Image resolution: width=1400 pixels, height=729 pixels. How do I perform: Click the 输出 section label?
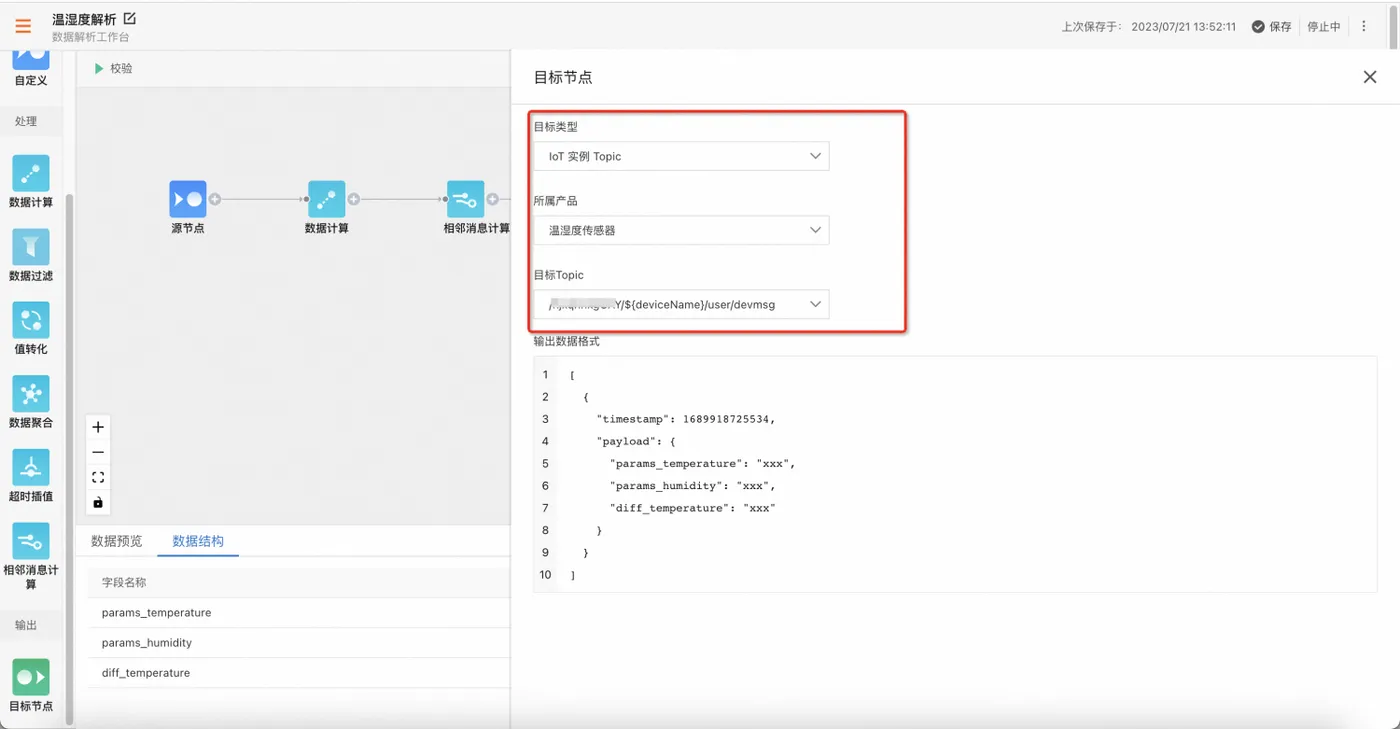coord(26,625)
